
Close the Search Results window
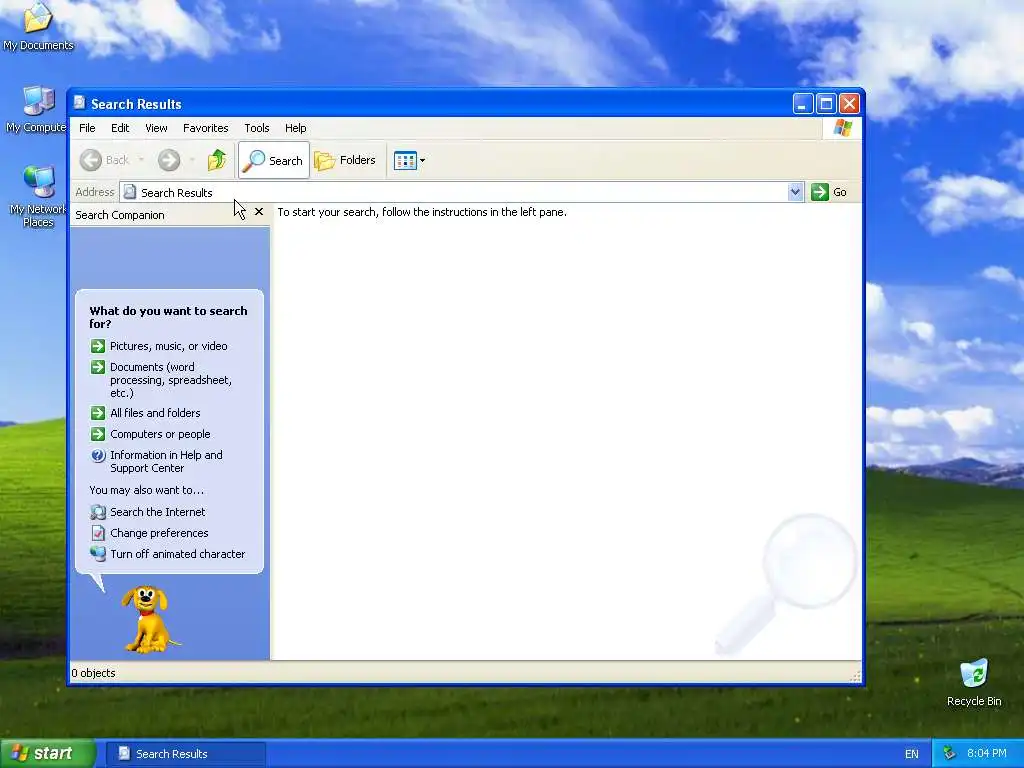pos(849,104)
